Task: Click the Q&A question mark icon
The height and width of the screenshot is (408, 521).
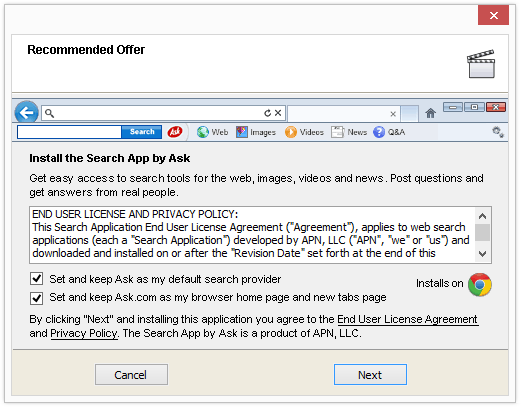Action: 379,132
